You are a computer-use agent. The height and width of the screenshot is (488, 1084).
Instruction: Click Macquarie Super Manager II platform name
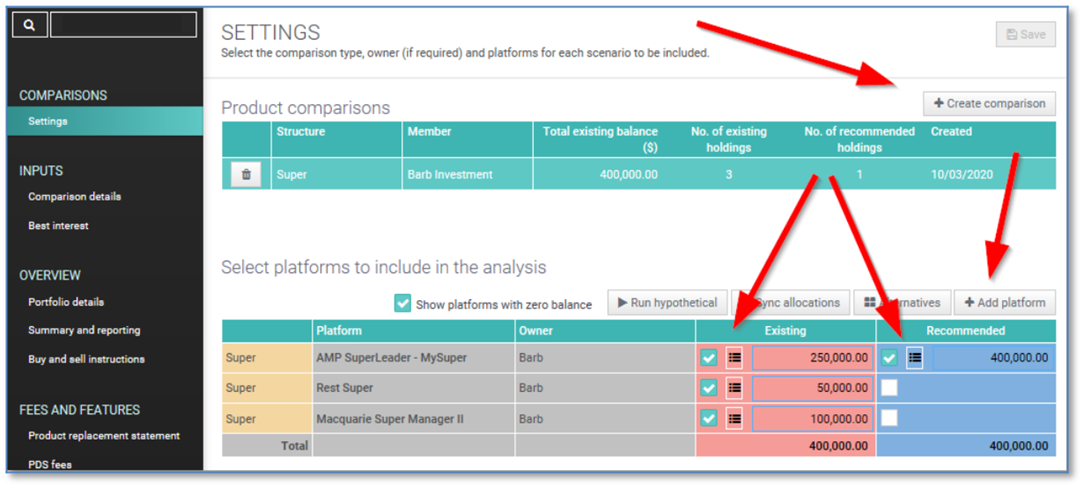(x=392, y=418)
